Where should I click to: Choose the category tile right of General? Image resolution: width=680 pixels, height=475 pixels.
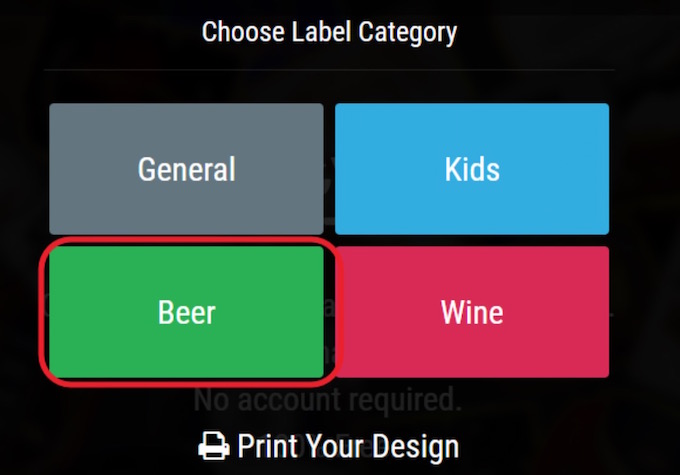pyautogui.click(x=472, y=169)
